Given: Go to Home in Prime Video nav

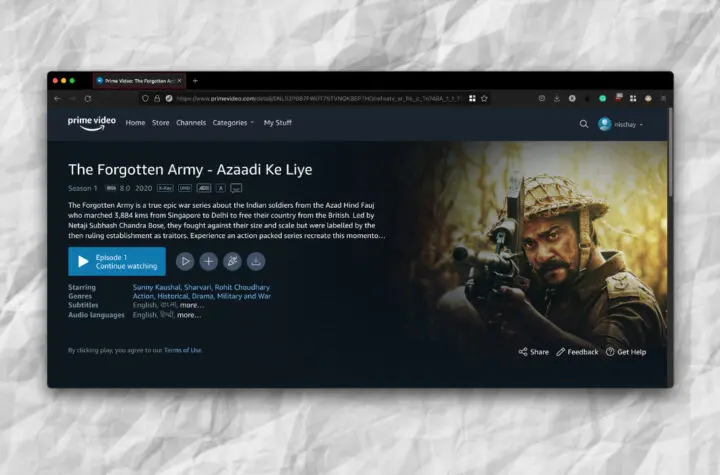Looking at the screenshot, I should (135, 123).
